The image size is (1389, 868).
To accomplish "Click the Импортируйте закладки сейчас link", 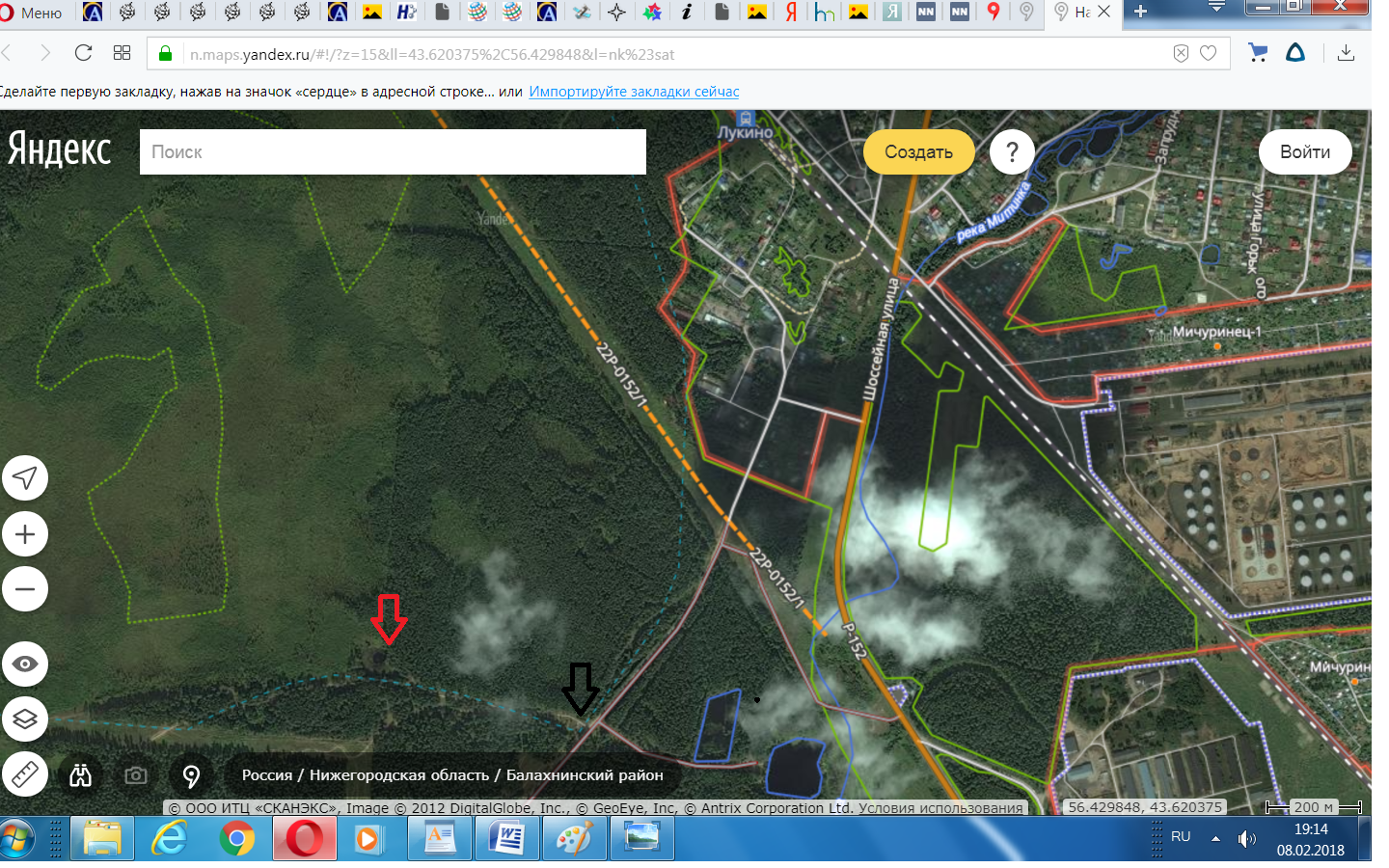I will click(x=634, y=92).
